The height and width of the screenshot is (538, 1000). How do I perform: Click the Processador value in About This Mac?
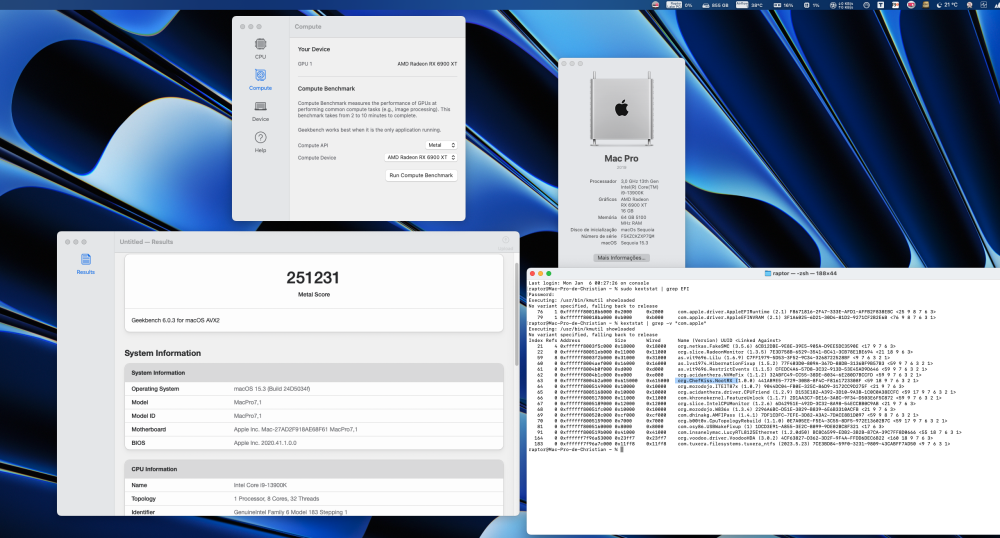(x=640, y=187)
